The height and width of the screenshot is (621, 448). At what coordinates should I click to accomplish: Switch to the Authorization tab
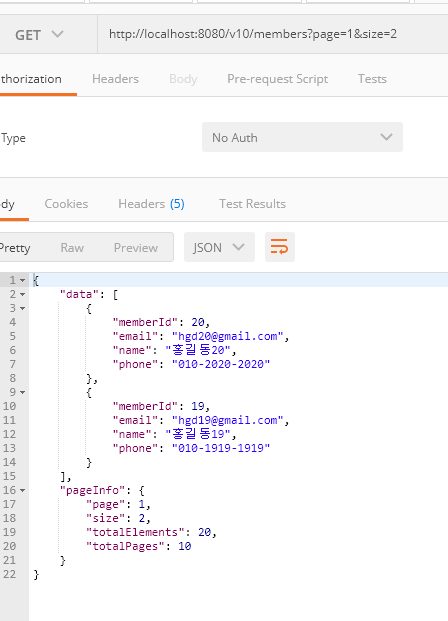(x=31, y=79)
